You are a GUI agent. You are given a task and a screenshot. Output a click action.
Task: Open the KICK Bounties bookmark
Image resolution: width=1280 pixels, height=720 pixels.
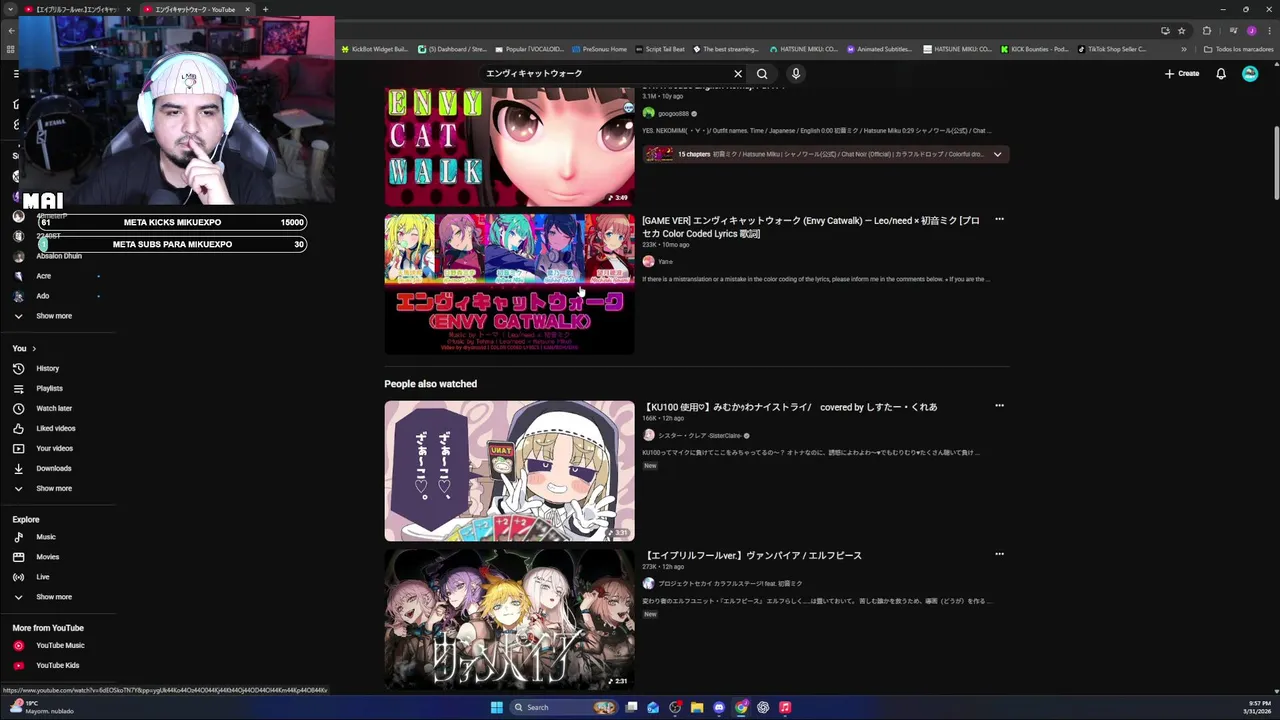(1034, 49)
